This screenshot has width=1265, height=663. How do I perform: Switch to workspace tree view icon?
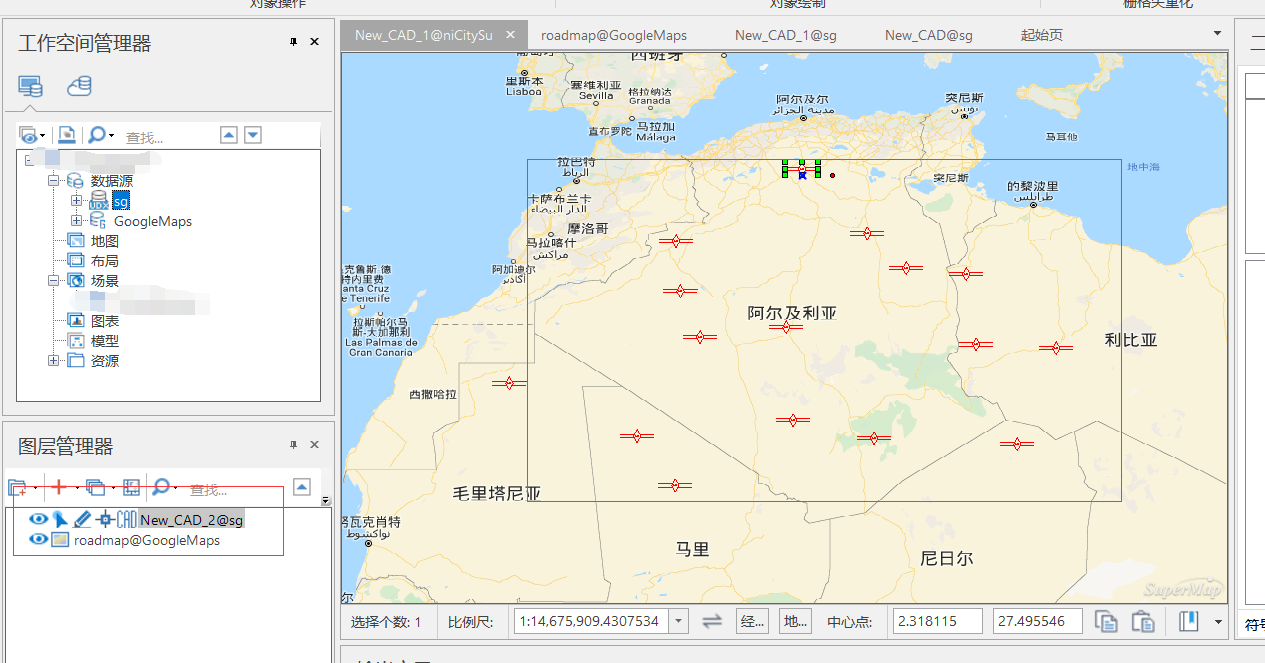[x=30, y=86]
